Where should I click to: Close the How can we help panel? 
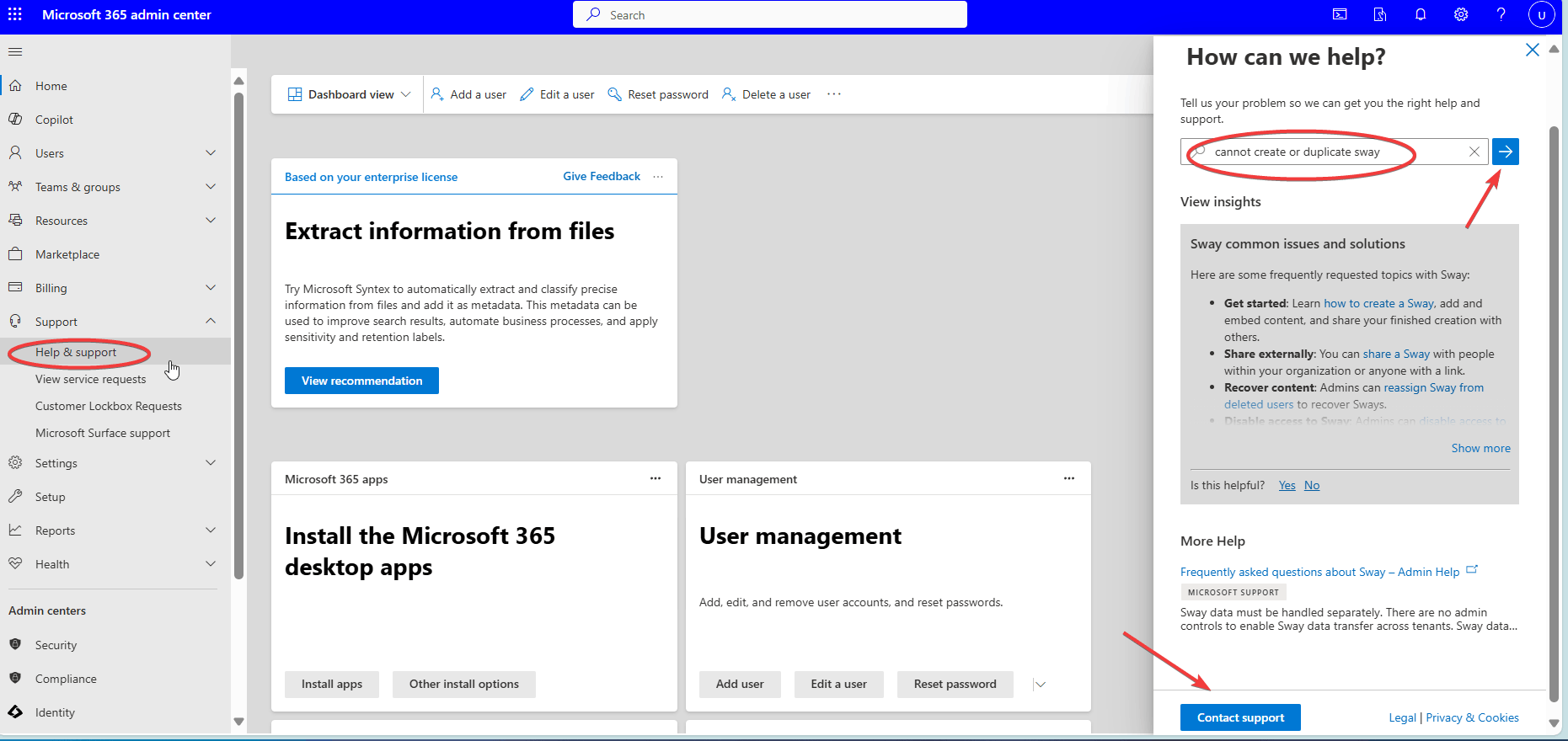pyautogui.click(x=1533, y=51)
